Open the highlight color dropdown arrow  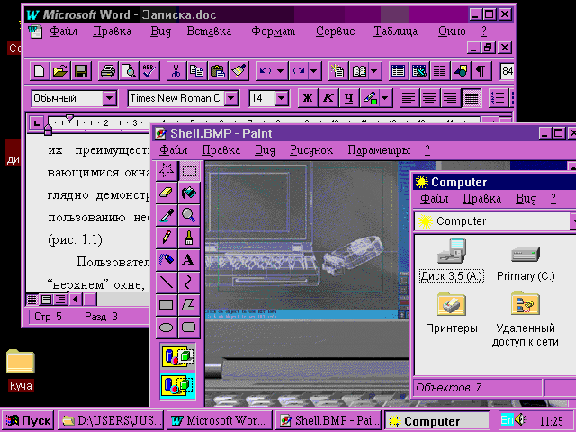point(384,98)
